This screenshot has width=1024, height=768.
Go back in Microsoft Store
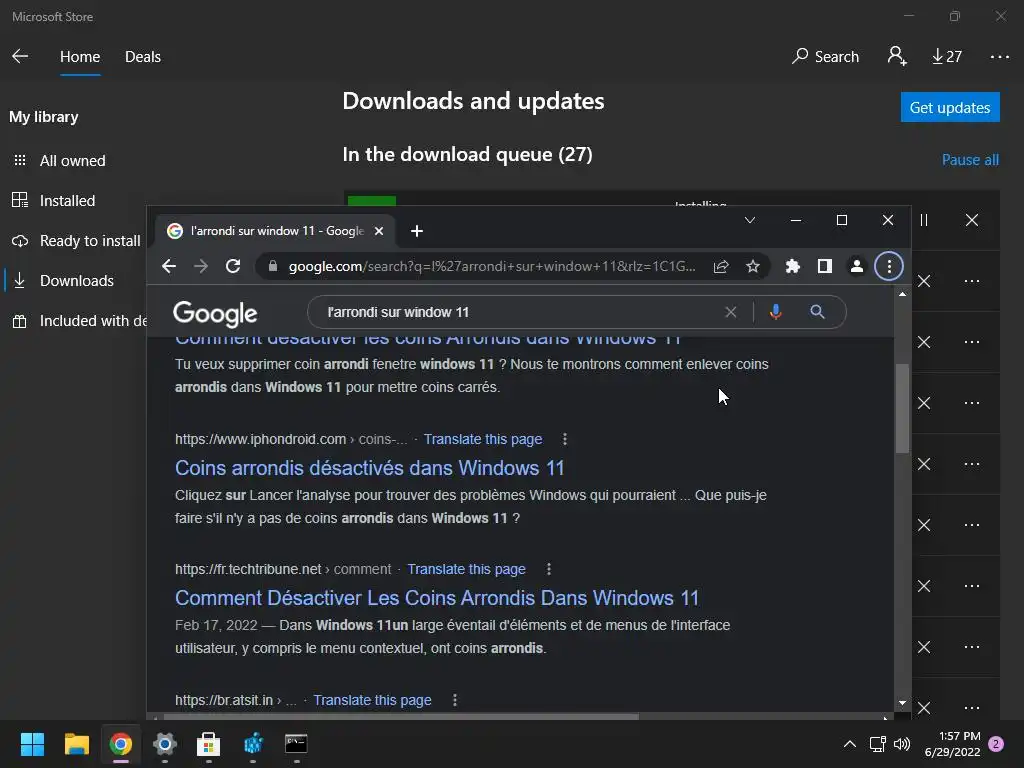pyautogui.click(x=20, y=56)
